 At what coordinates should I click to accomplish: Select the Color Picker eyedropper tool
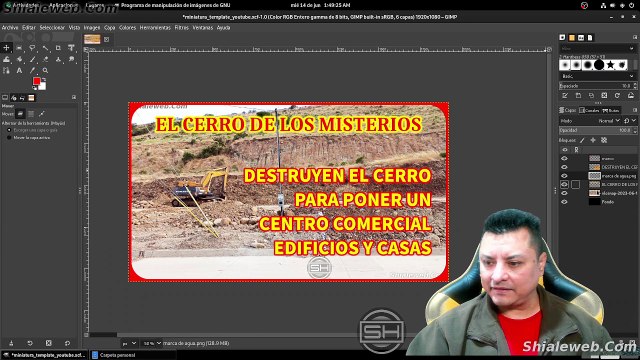click(32, 71)
